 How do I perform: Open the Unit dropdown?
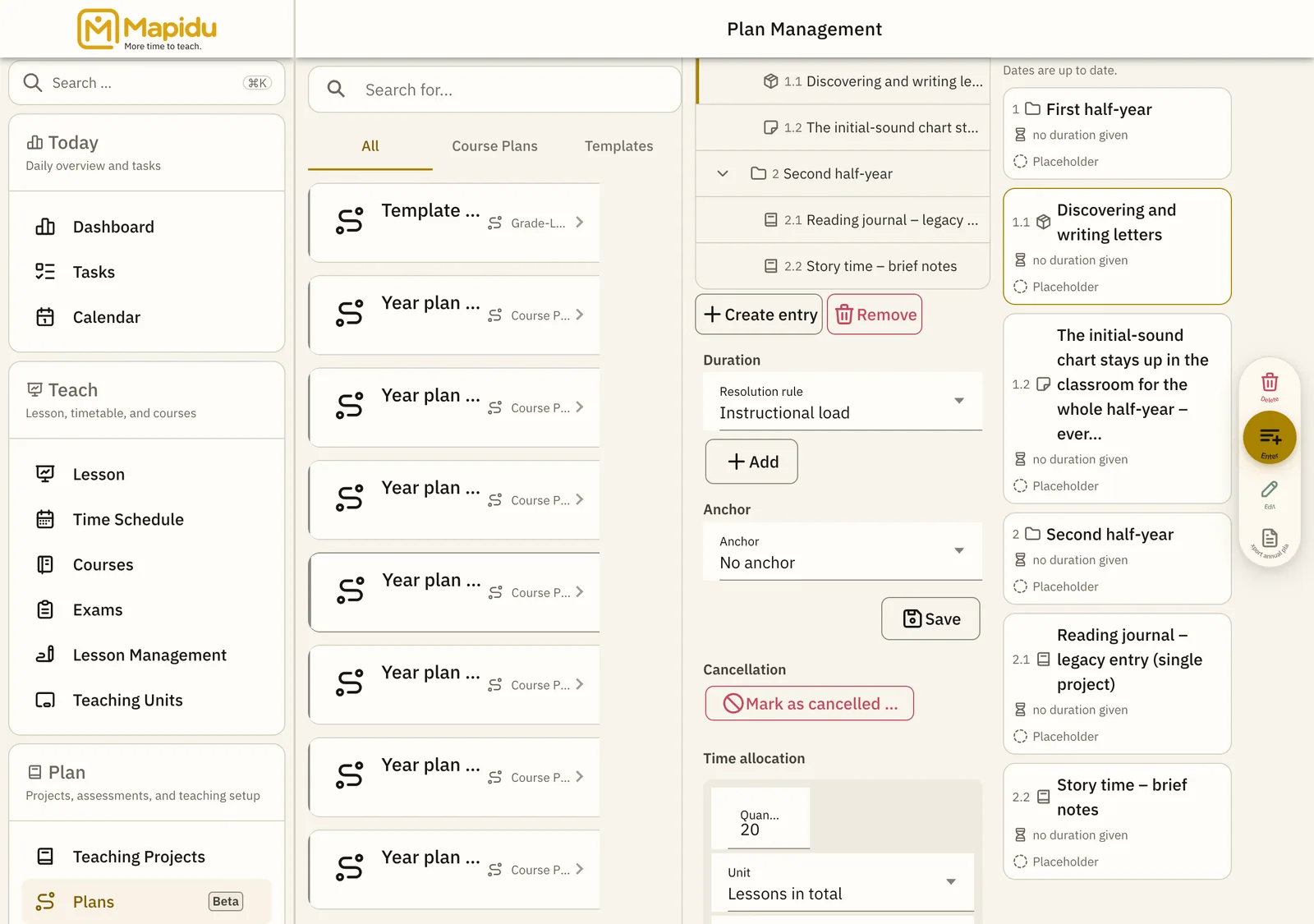843,882
